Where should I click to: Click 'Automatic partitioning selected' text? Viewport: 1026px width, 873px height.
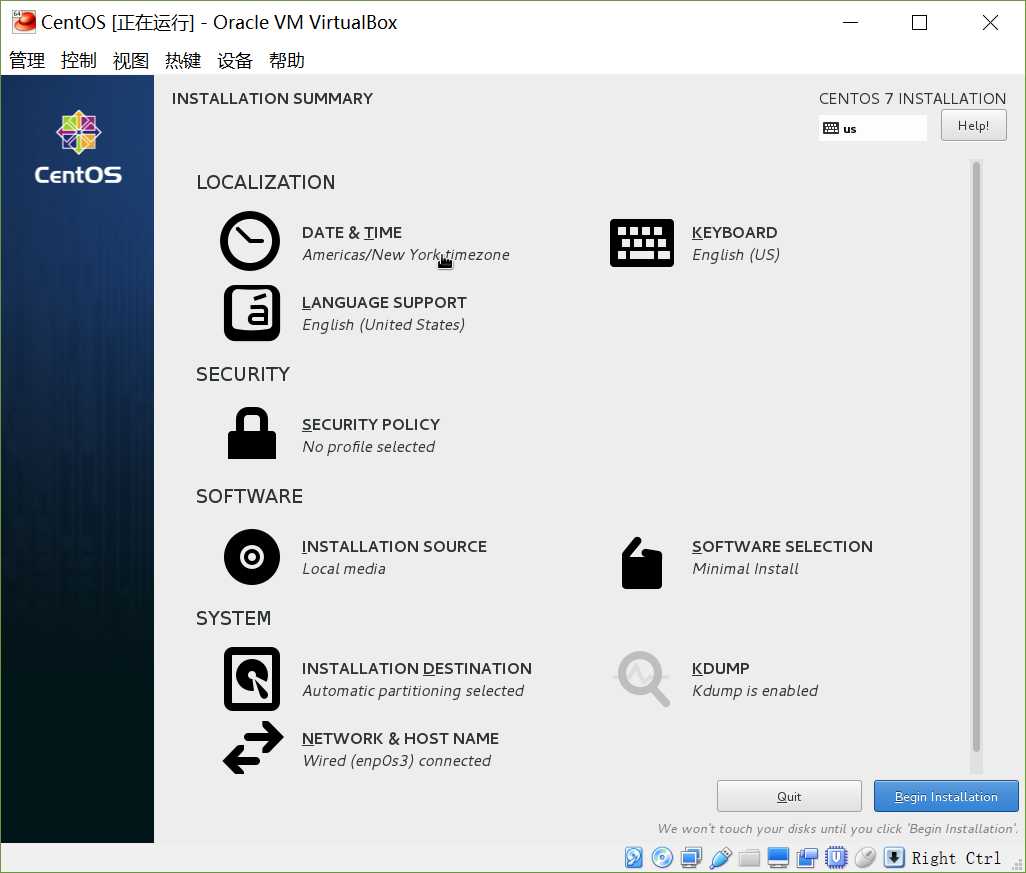pyautogui.click(x=413, y=691)
